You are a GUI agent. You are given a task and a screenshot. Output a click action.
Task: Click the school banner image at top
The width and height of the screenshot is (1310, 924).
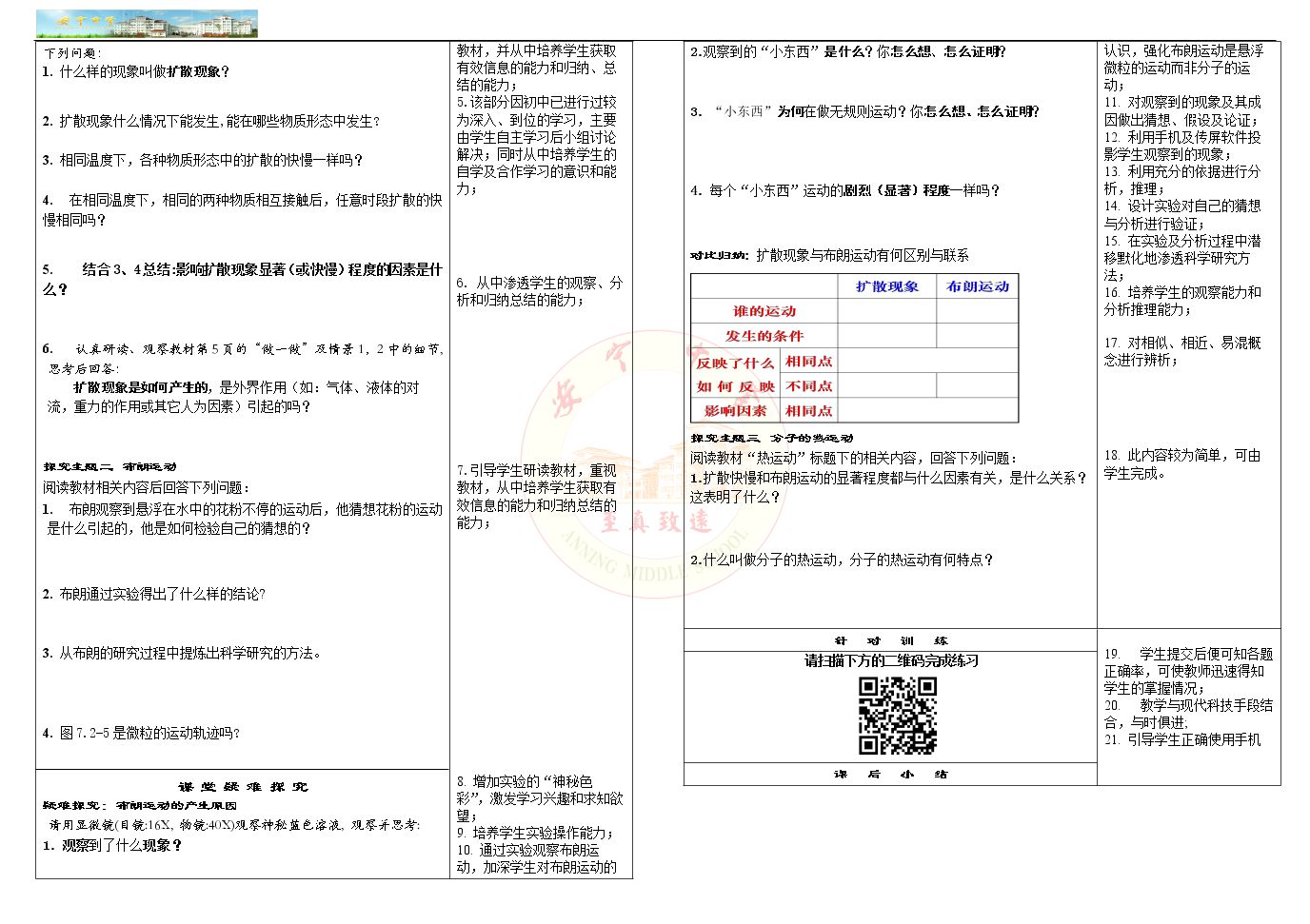click(x=147, y=24)
